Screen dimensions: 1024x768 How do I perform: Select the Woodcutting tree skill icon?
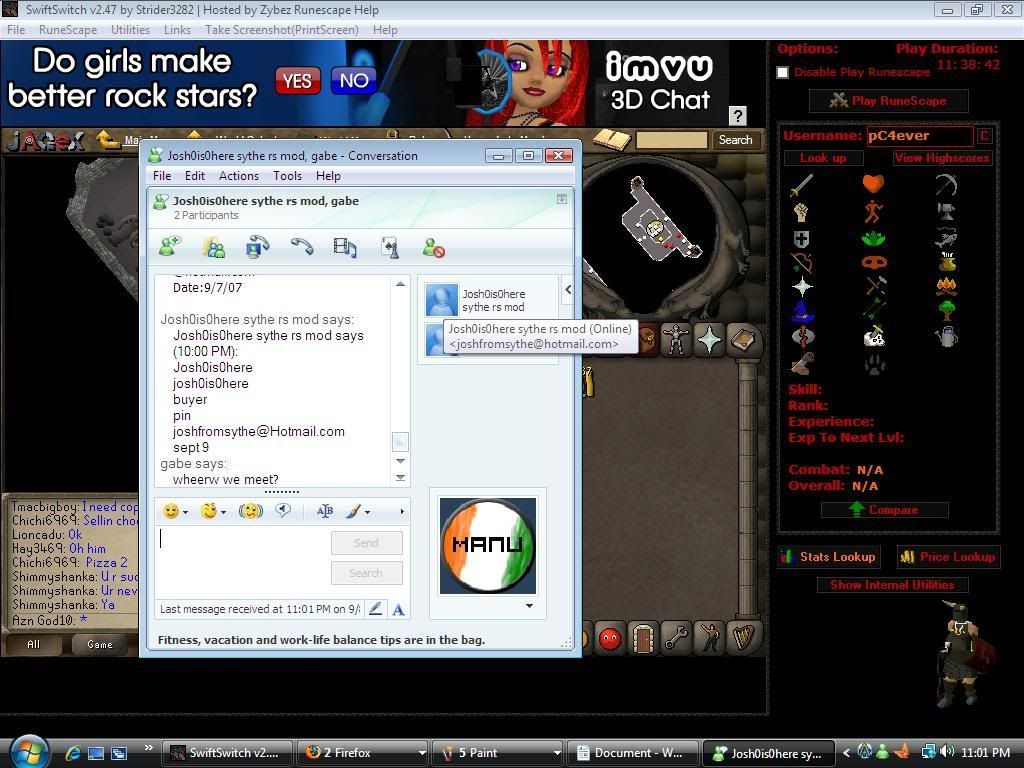947,311
